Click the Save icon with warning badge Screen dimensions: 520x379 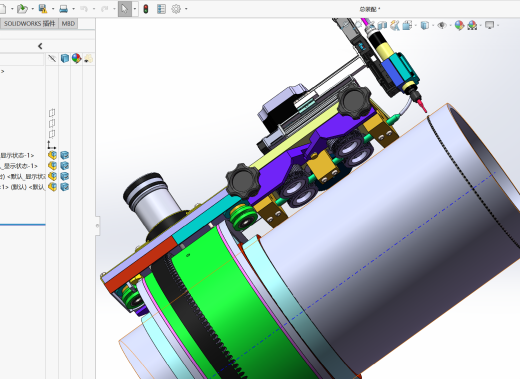43,9
